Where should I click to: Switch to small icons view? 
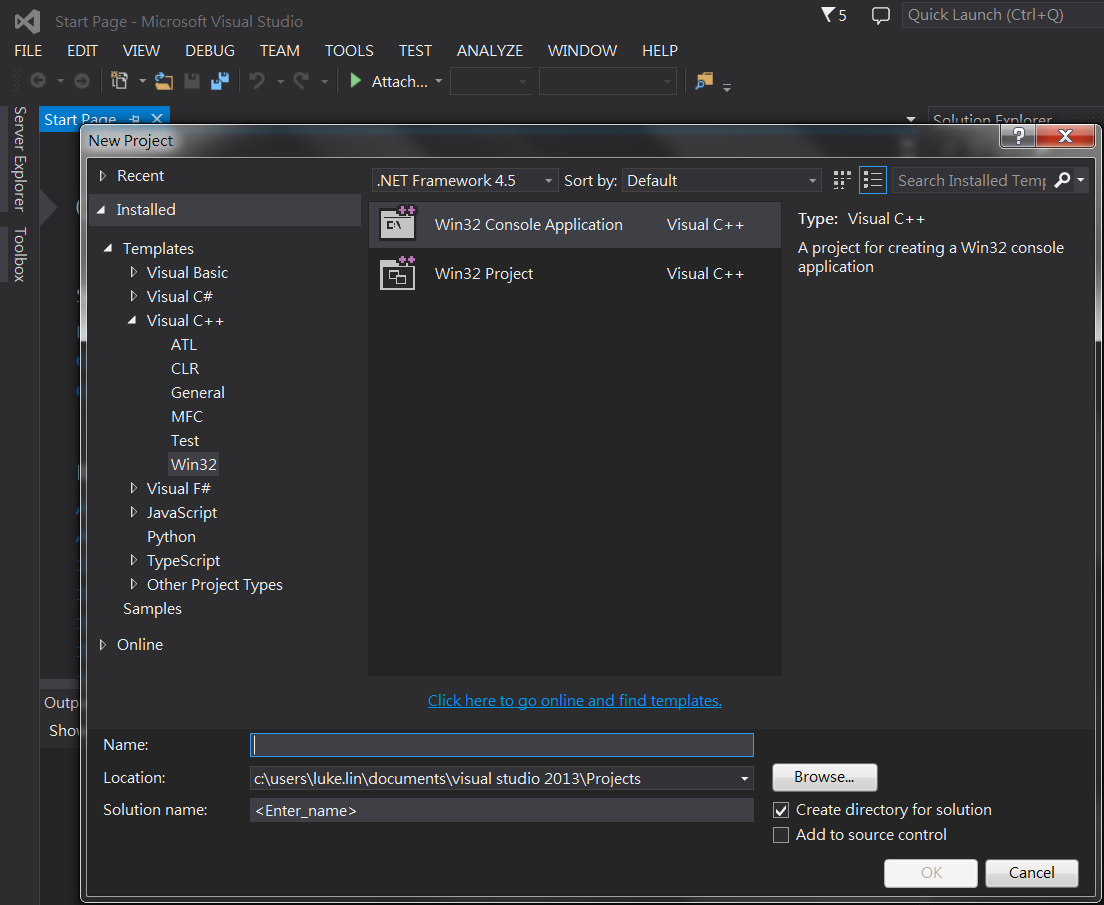(842, 180)
